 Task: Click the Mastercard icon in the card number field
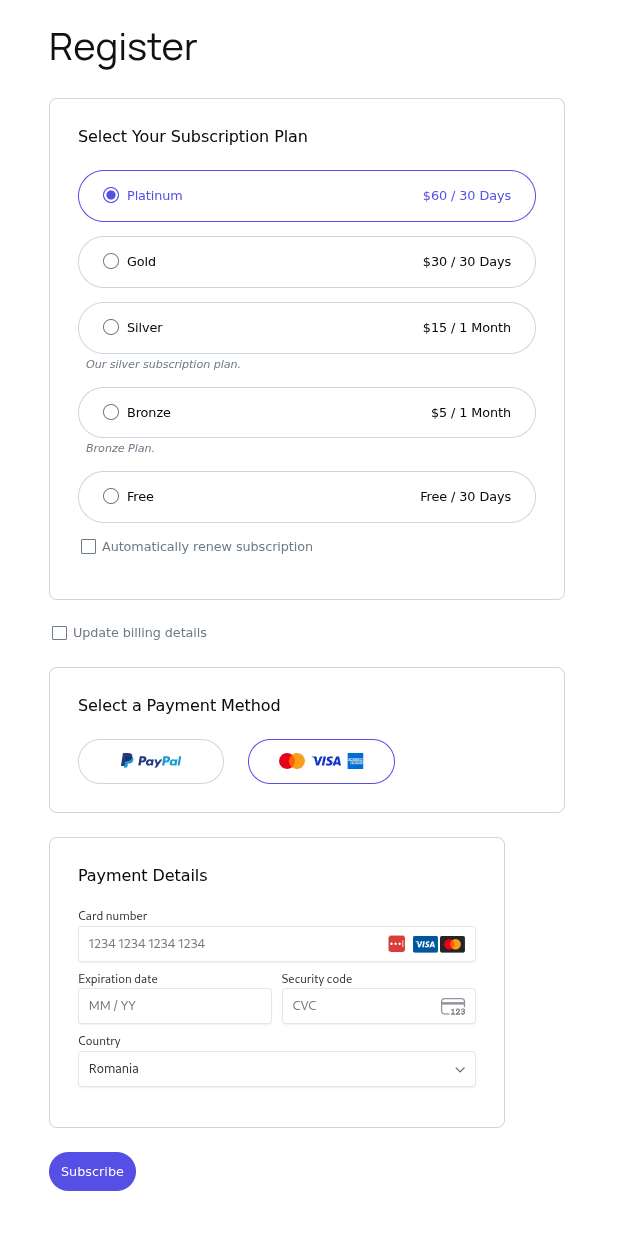coord(452,944)
